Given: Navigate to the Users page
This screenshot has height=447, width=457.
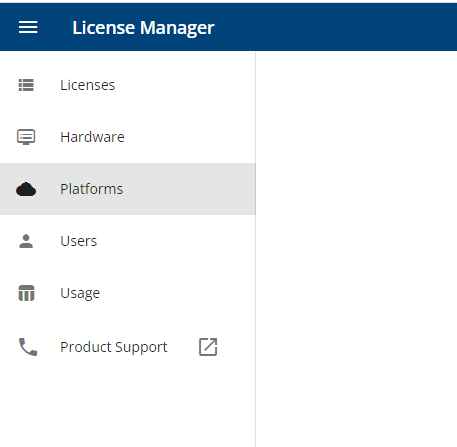Looking at the screenshot, I should (79, 241).
